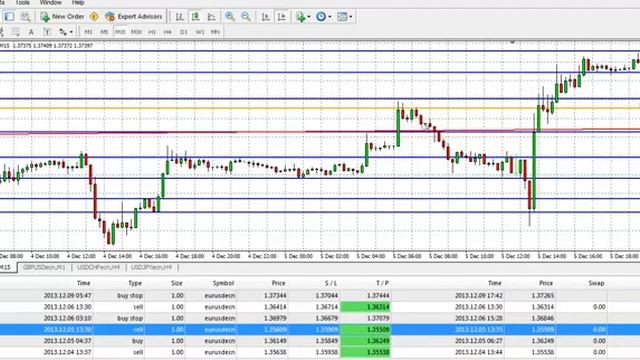Click price cell 1.37344

click(275, 295)
